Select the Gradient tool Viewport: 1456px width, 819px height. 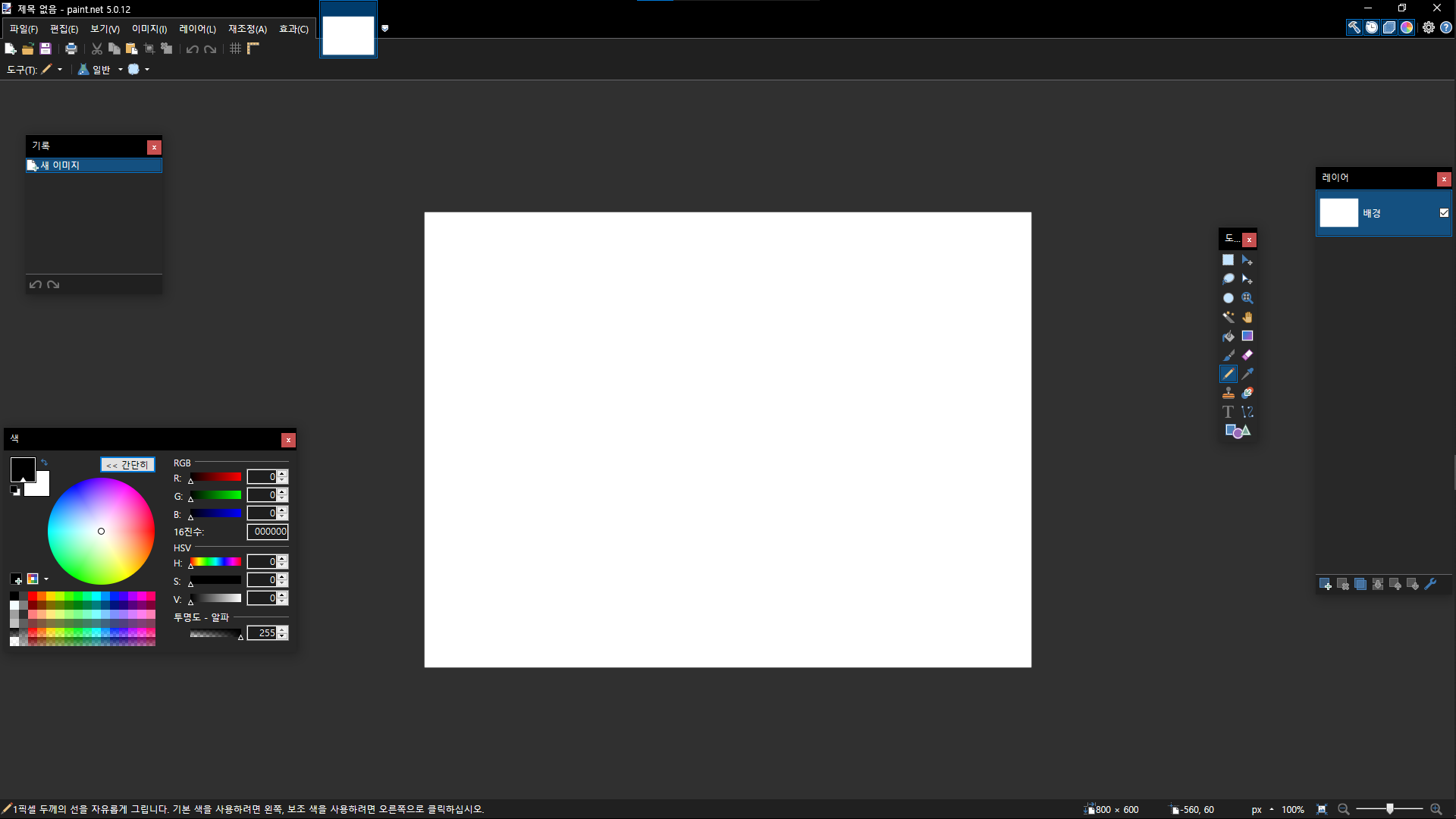click(1247, 336)
